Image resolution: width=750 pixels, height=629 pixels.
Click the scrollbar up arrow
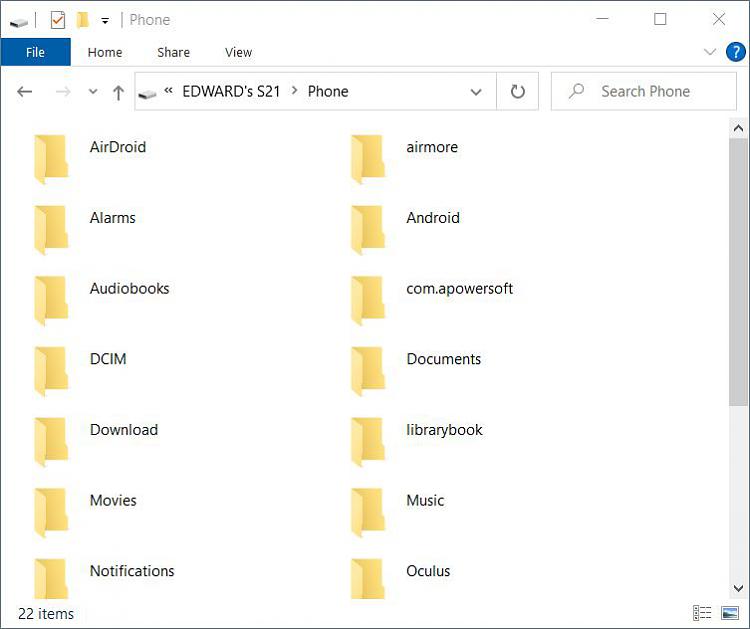[x=738, y=128]
